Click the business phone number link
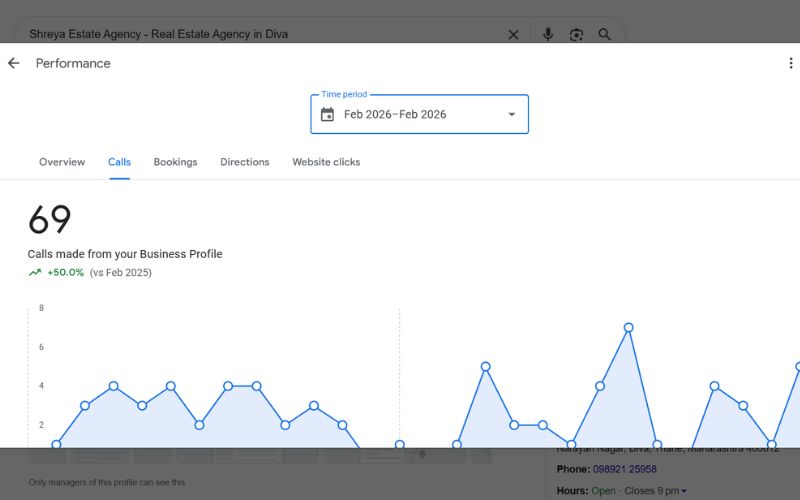800x500 pixels. click(626, 469)
